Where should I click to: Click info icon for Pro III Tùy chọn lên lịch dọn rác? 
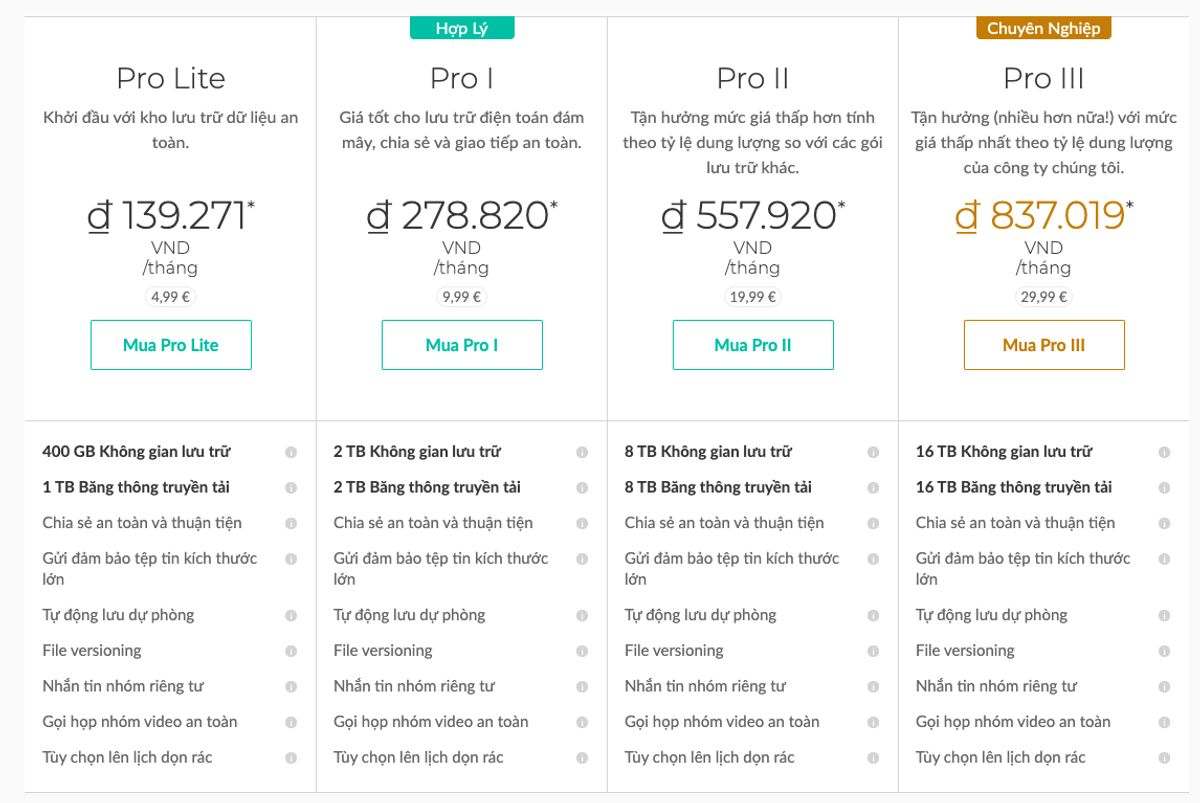coord(1164,758)
